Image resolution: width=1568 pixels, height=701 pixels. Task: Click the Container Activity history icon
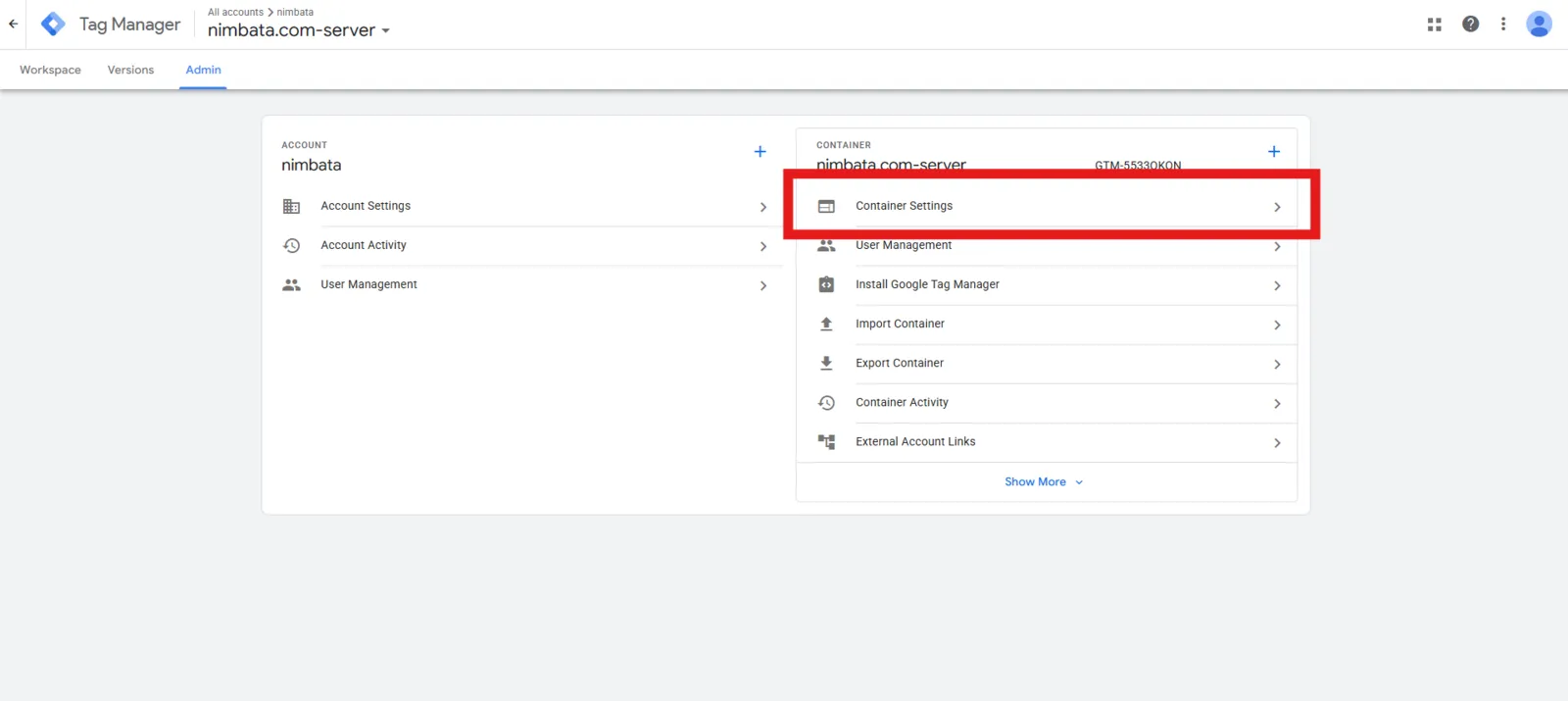[x=826, y=403]
